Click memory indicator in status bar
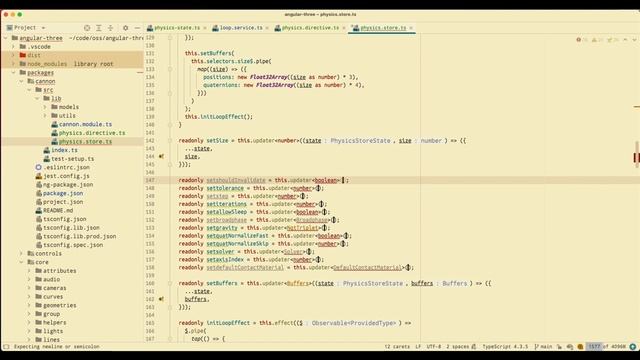Image resolution: width=640 pixels, height=360 pixels. (606, 347)
